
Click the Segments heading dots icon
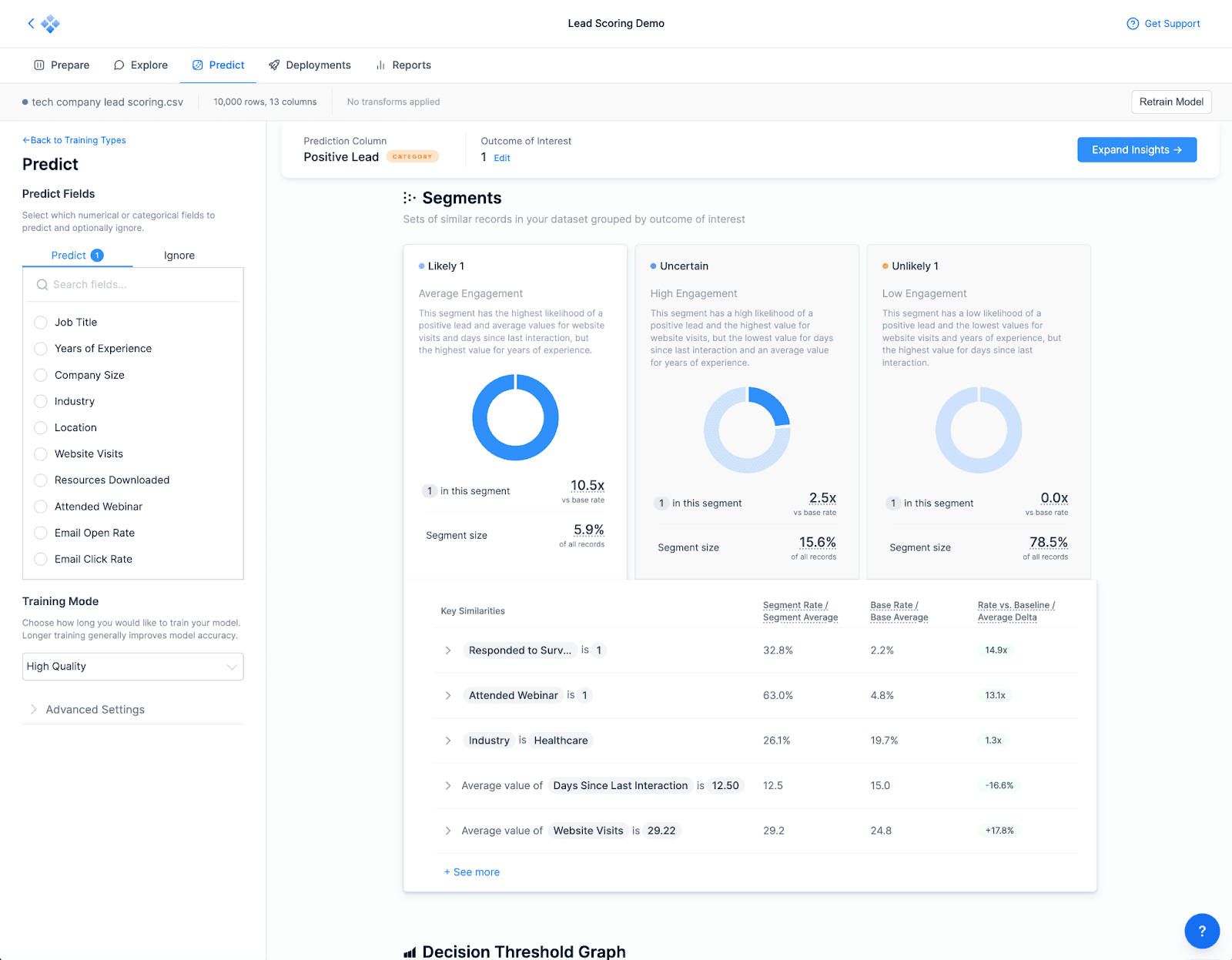[410, 198]
